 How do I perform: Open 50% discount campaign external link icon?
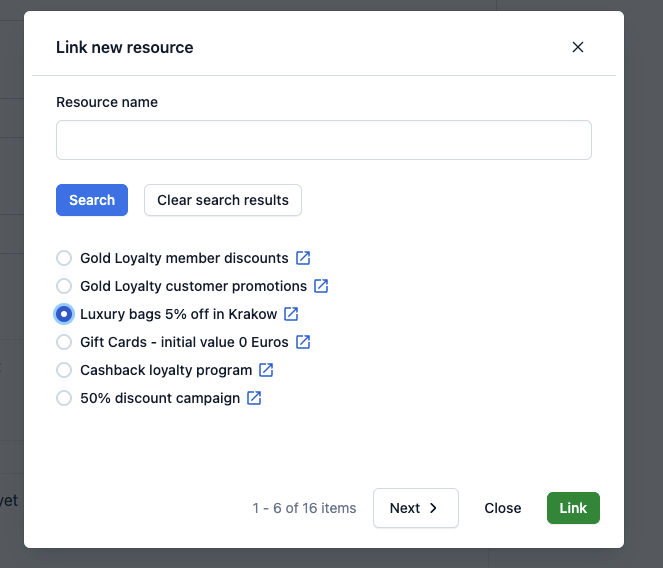pyautogui.click(x=254, y=398)
